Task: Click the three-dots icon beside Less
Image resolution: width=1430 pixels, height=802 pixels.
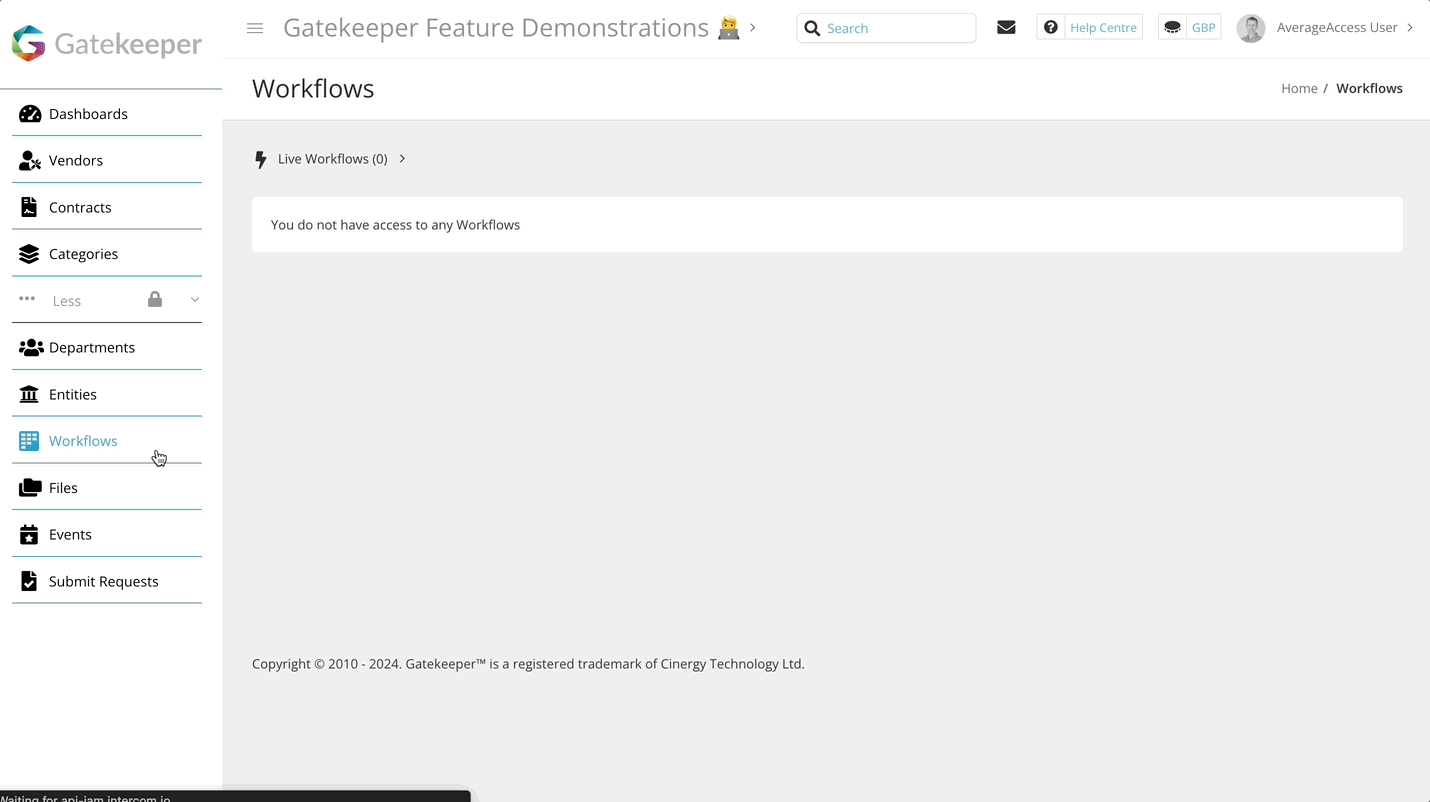Action: coord(27,299)
